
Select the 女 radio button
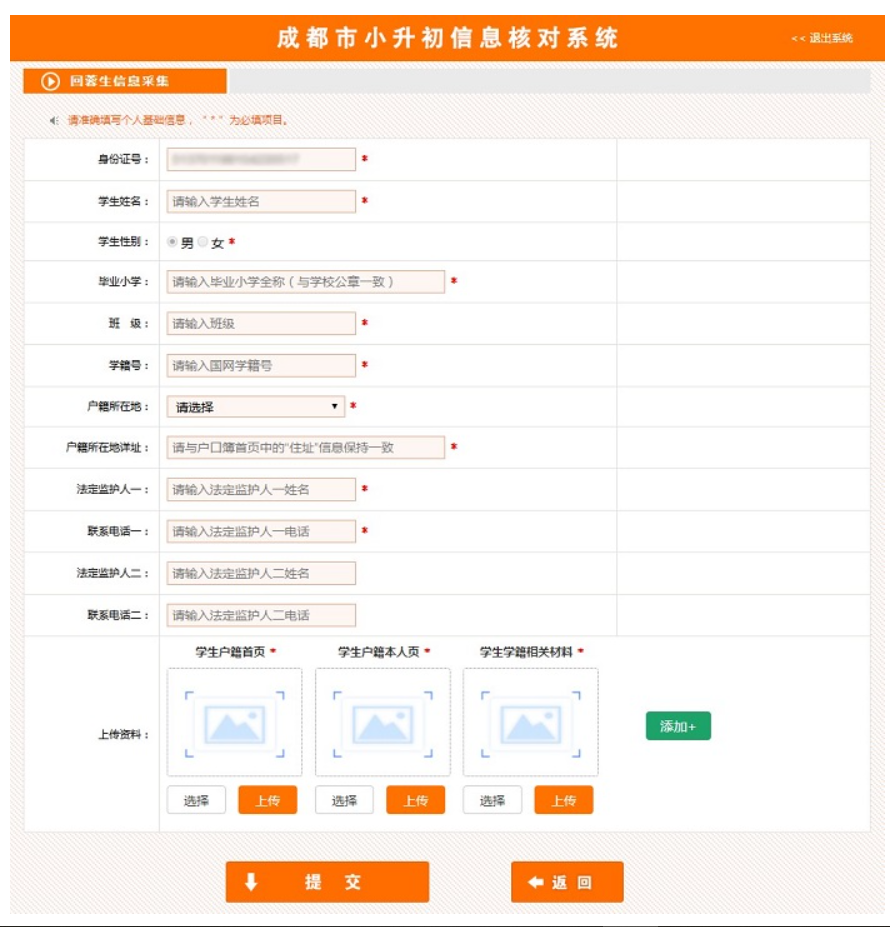click(203, 242)
